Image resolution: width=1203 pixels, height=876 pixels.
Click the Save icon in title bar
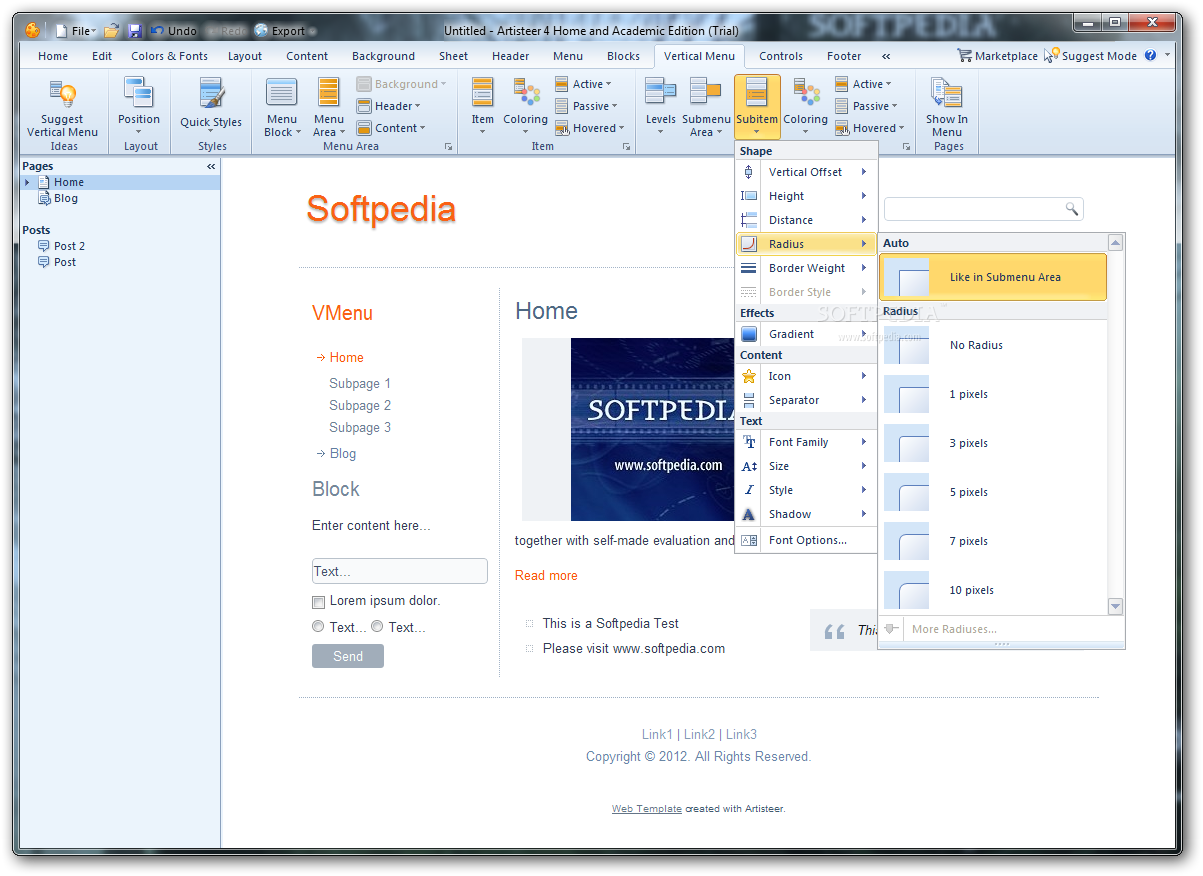(135, 31)
